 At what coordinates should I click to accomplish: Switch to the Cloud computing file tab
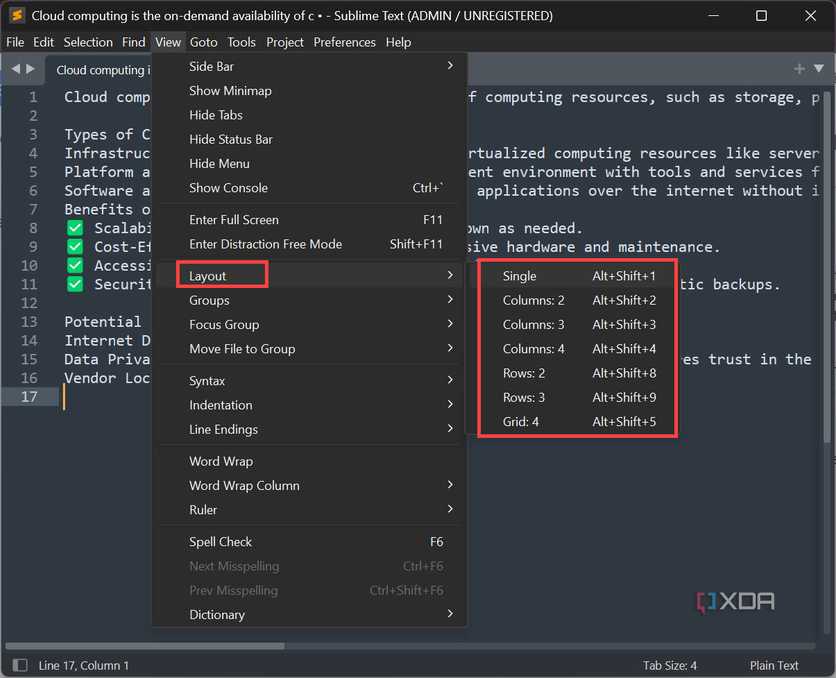coord(101,70)
